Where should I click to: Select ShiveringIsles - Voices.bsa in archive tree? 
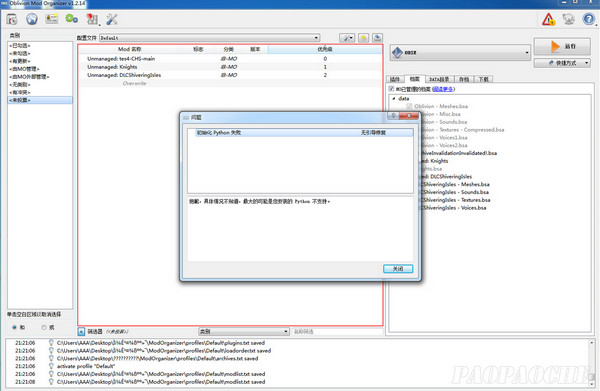[454, 208]
